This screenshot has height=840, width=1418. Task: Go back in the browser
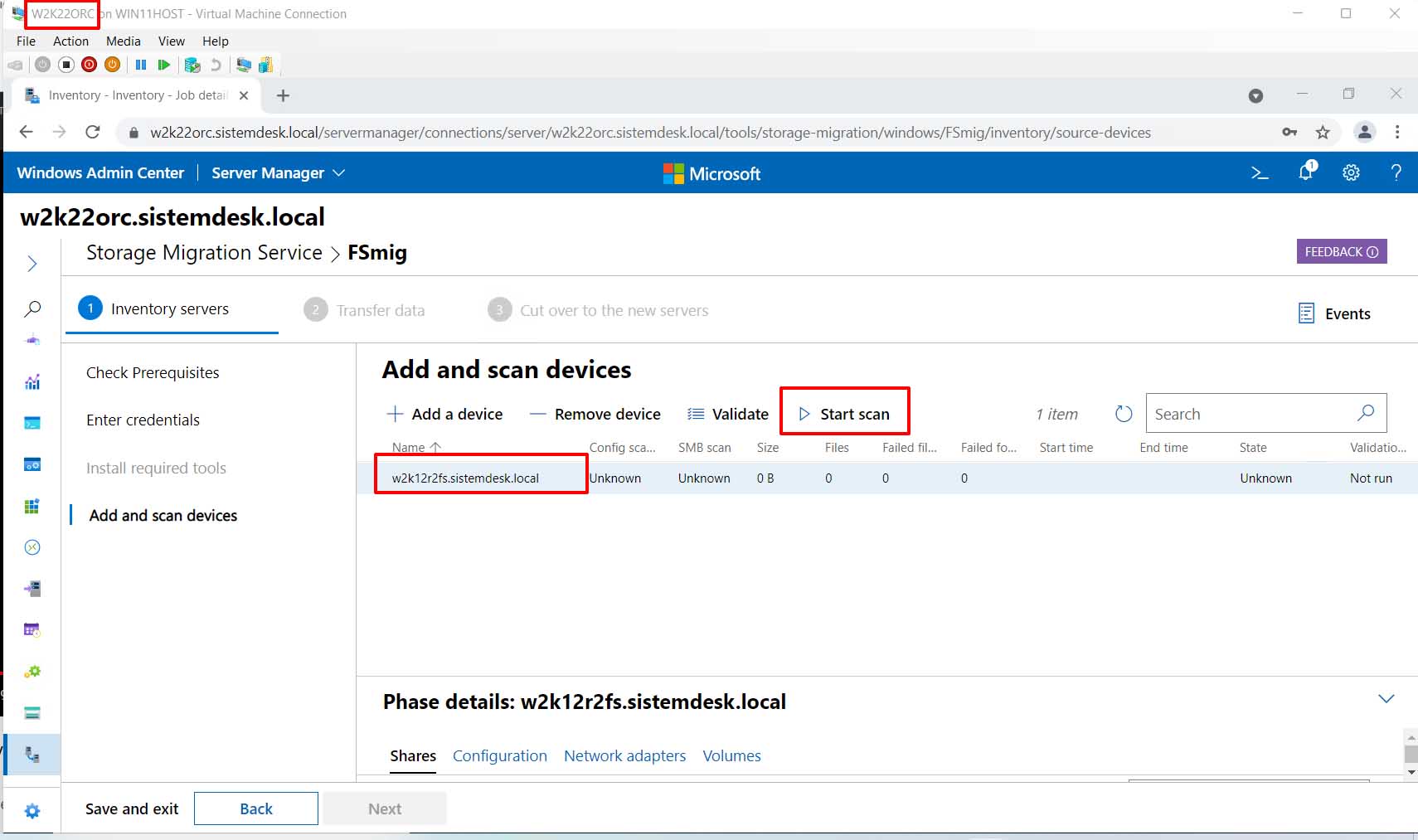(x=27, y=132)
